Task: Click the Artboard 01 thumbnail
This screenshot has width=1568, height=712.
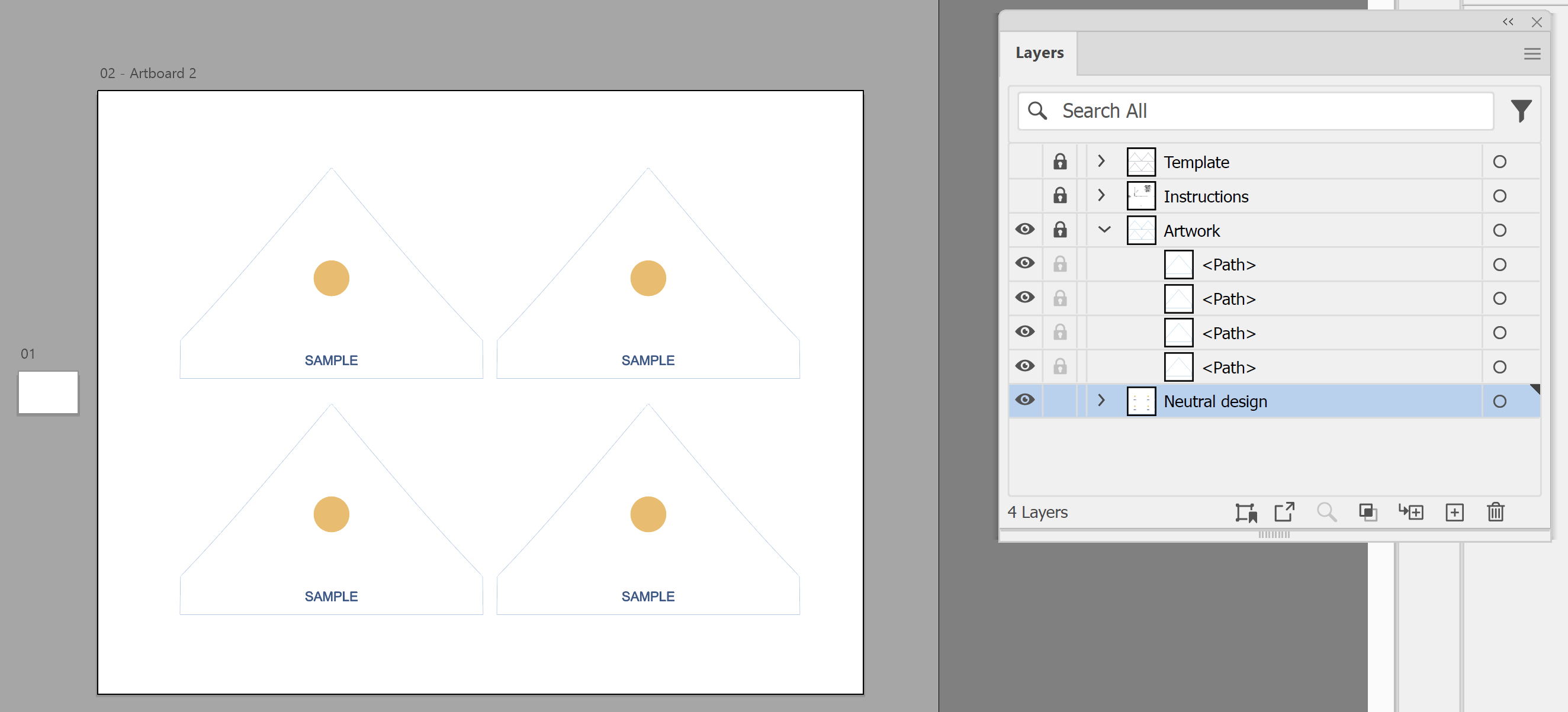Action: pos(48,392)
